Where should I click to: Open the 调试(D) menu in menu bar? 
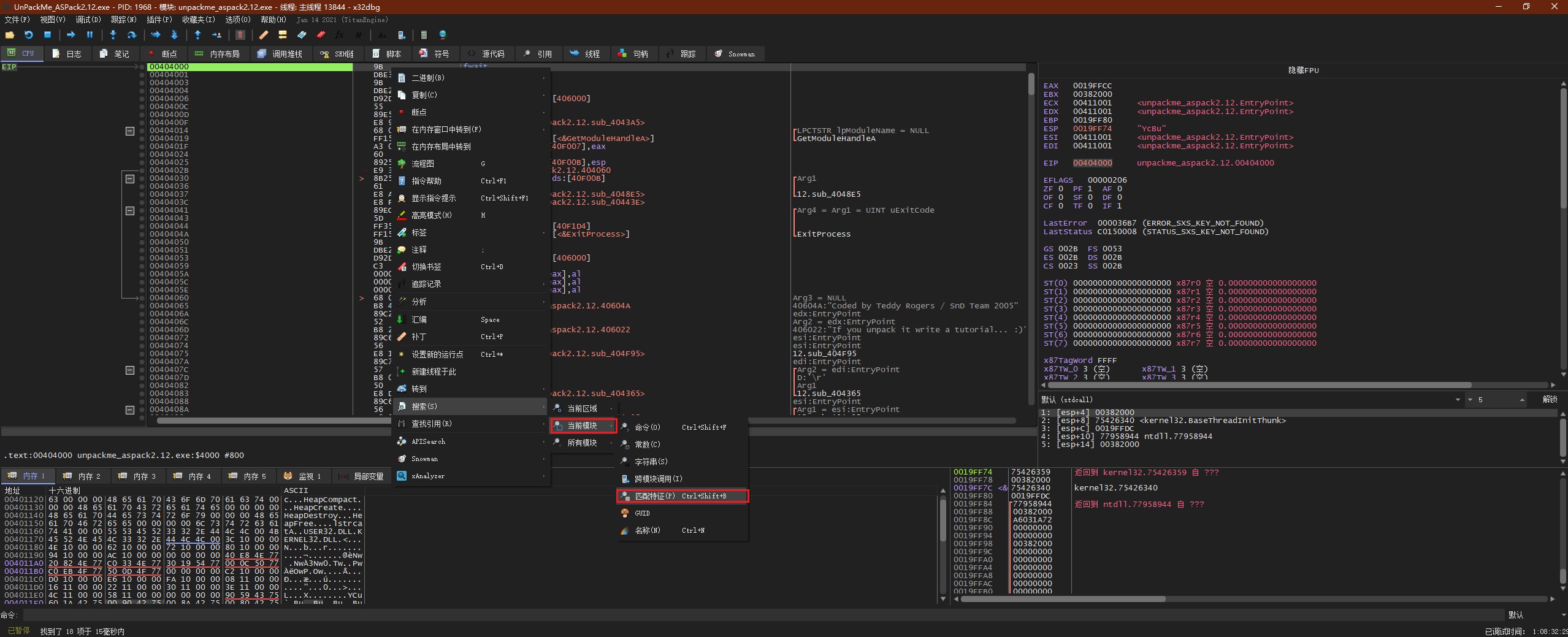tap(88, 20)
